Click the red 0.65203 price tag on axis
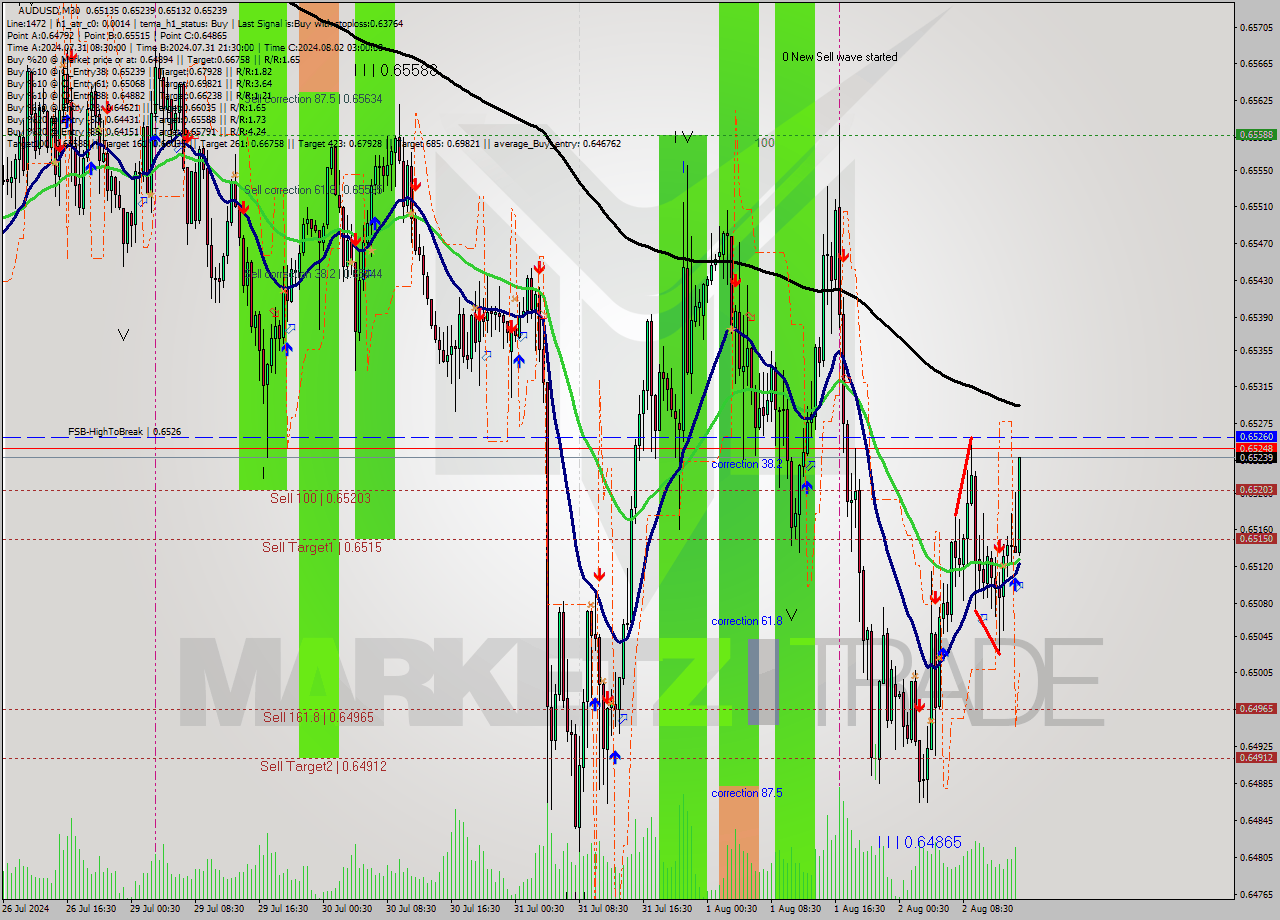 1256,490
